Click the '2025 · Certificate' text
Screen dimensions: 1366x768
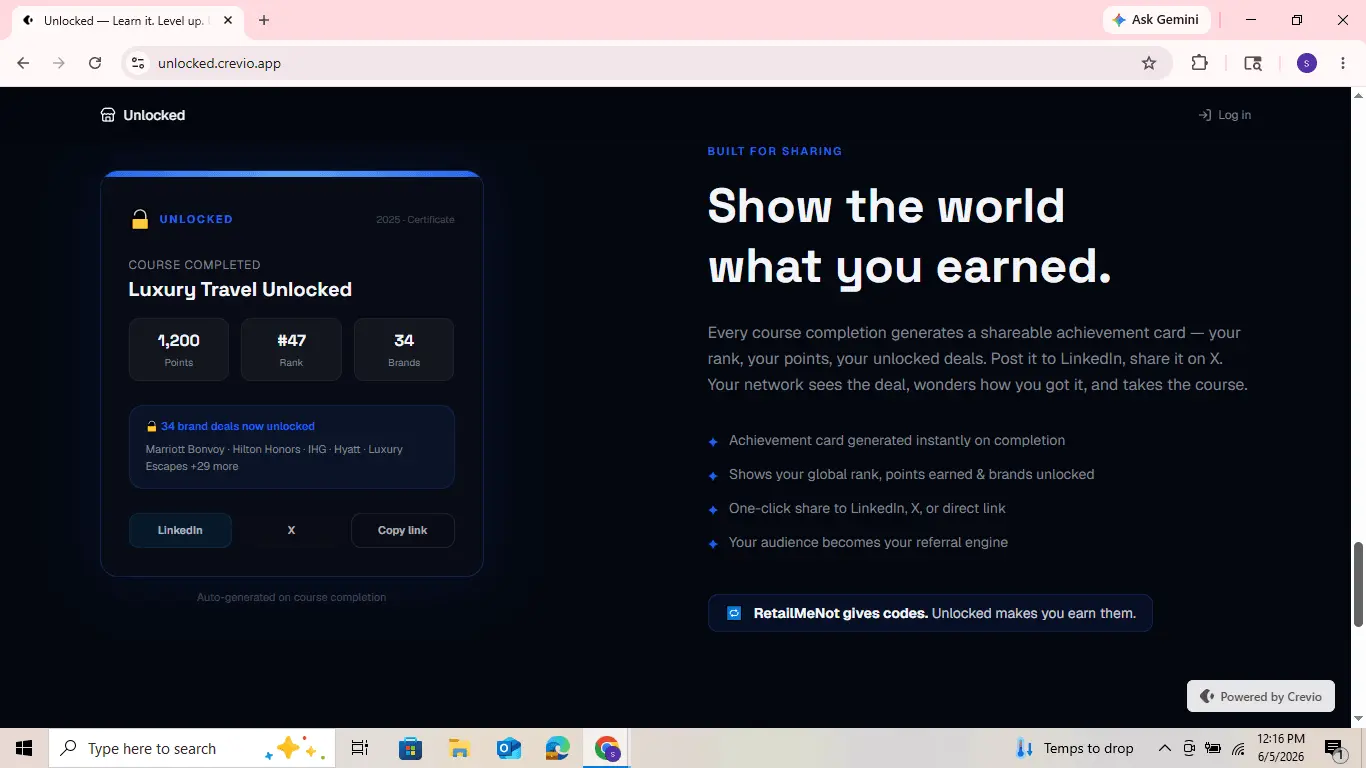coord(415,219)
